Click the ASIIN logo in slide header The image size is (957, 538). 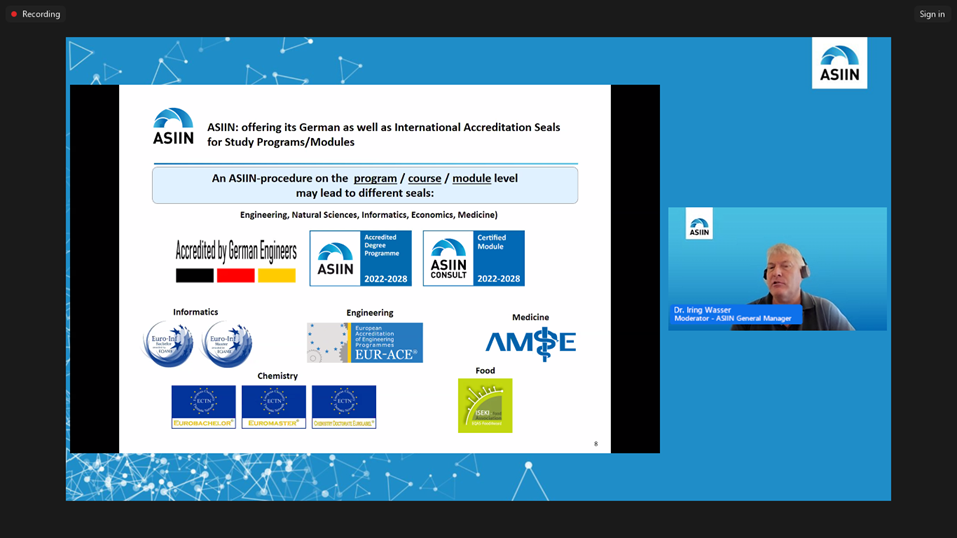coord(173,126)
